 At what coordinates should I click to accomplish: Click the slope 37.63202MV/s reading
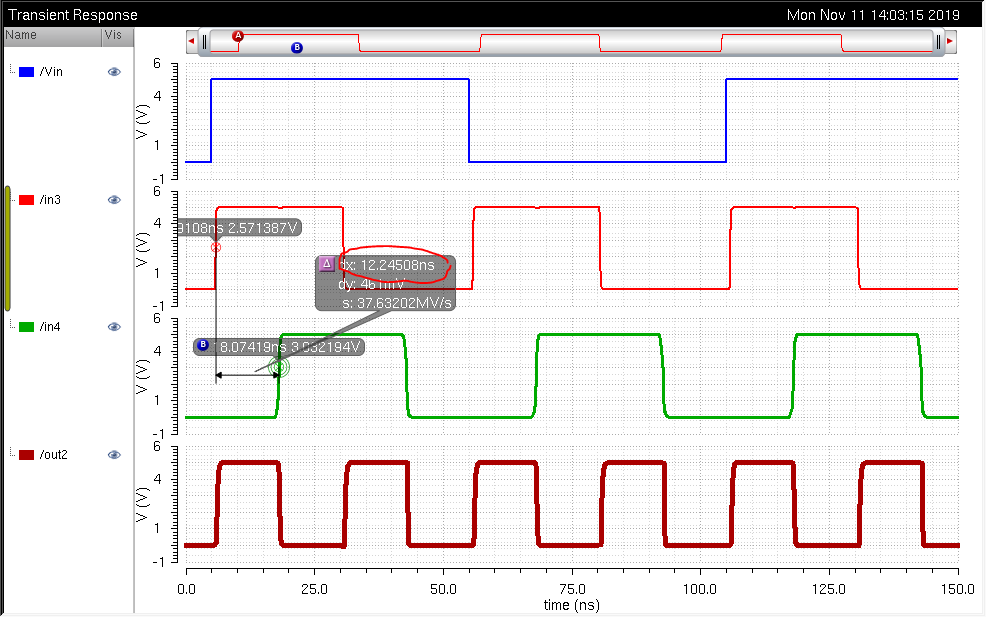pos(397,303)
